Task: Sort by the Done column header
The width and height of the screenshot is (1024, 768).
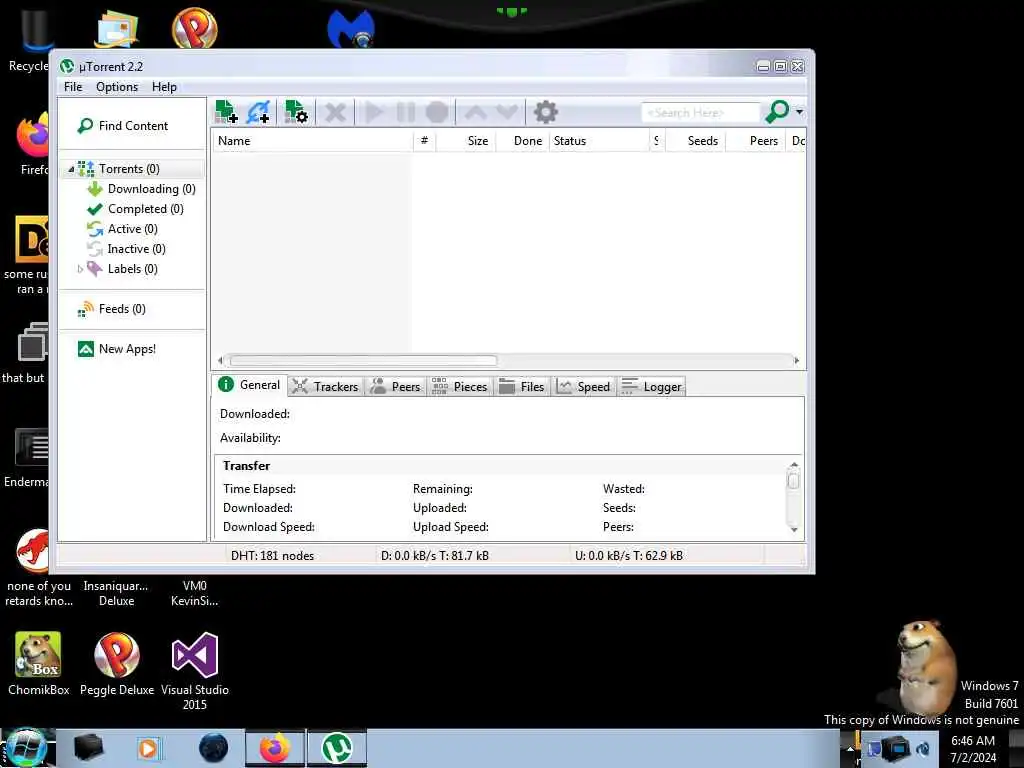Action: click(522, 141)
